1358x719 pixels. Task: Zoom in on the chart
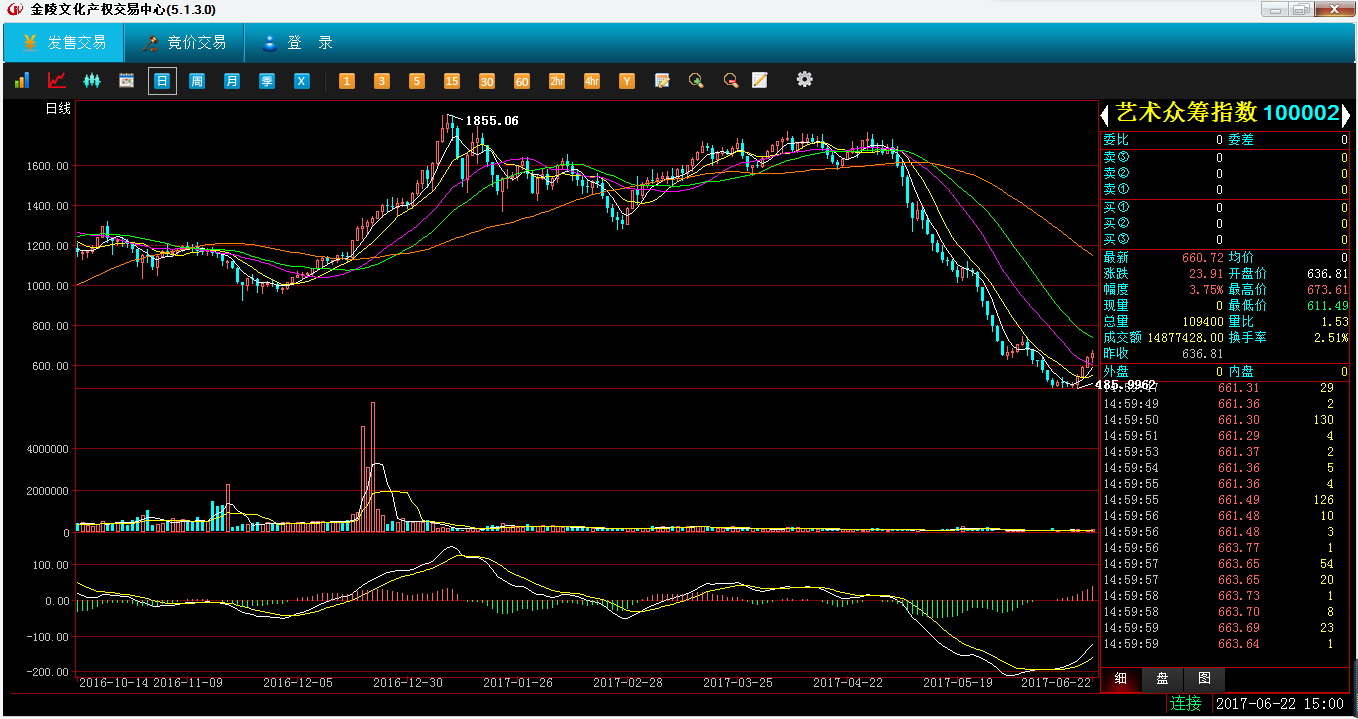click(697, 81)
